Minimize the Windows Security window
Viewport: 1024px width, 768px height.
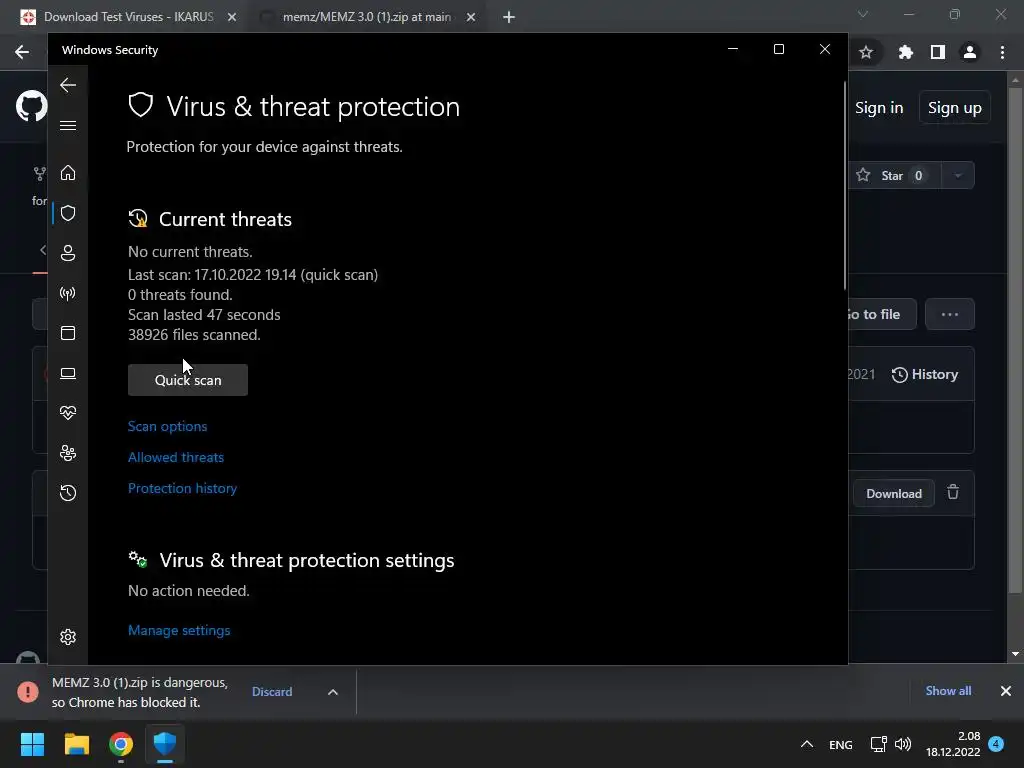pos(733,50)
